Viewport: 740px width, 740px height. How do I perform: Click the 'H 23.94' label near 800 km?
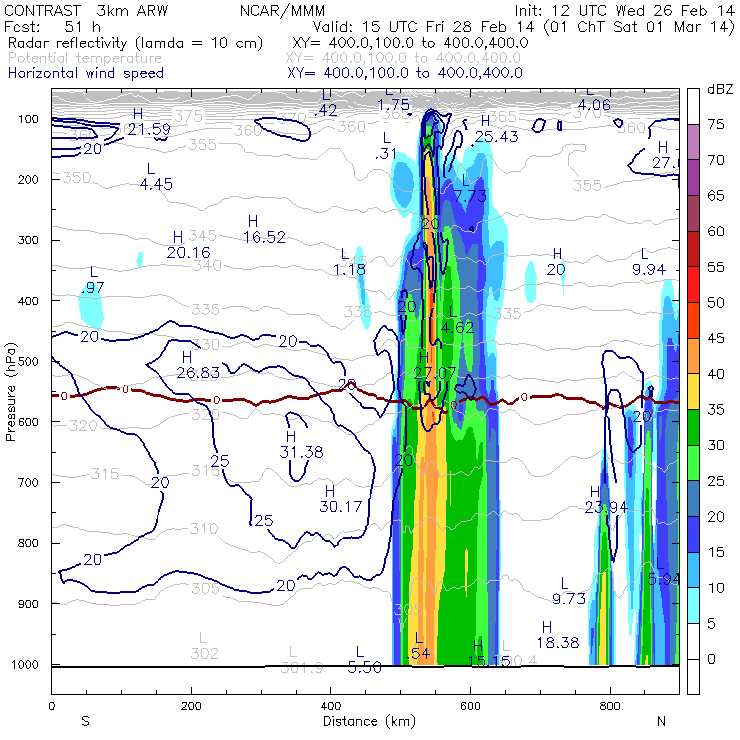tap(606, 499)
